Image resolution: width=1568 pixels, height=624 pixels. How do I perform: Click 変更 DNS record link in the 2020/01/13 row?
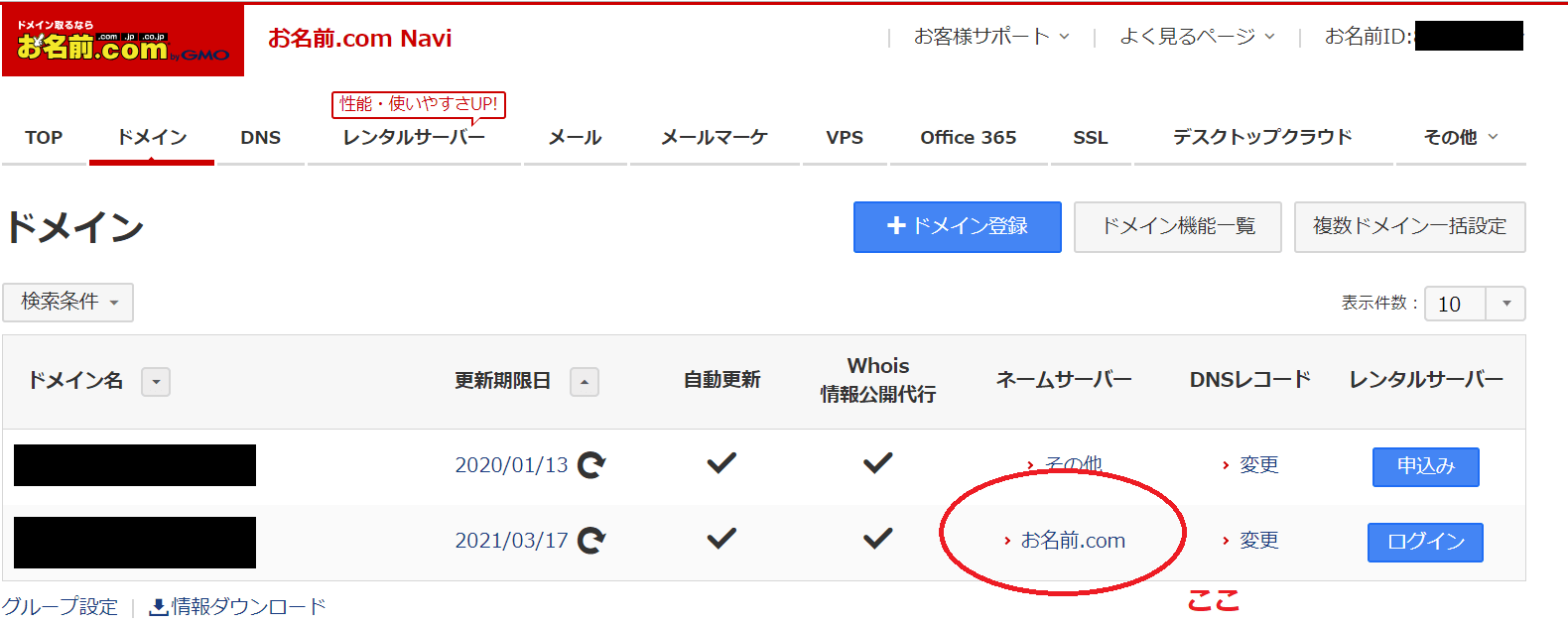pos(1259,464)
